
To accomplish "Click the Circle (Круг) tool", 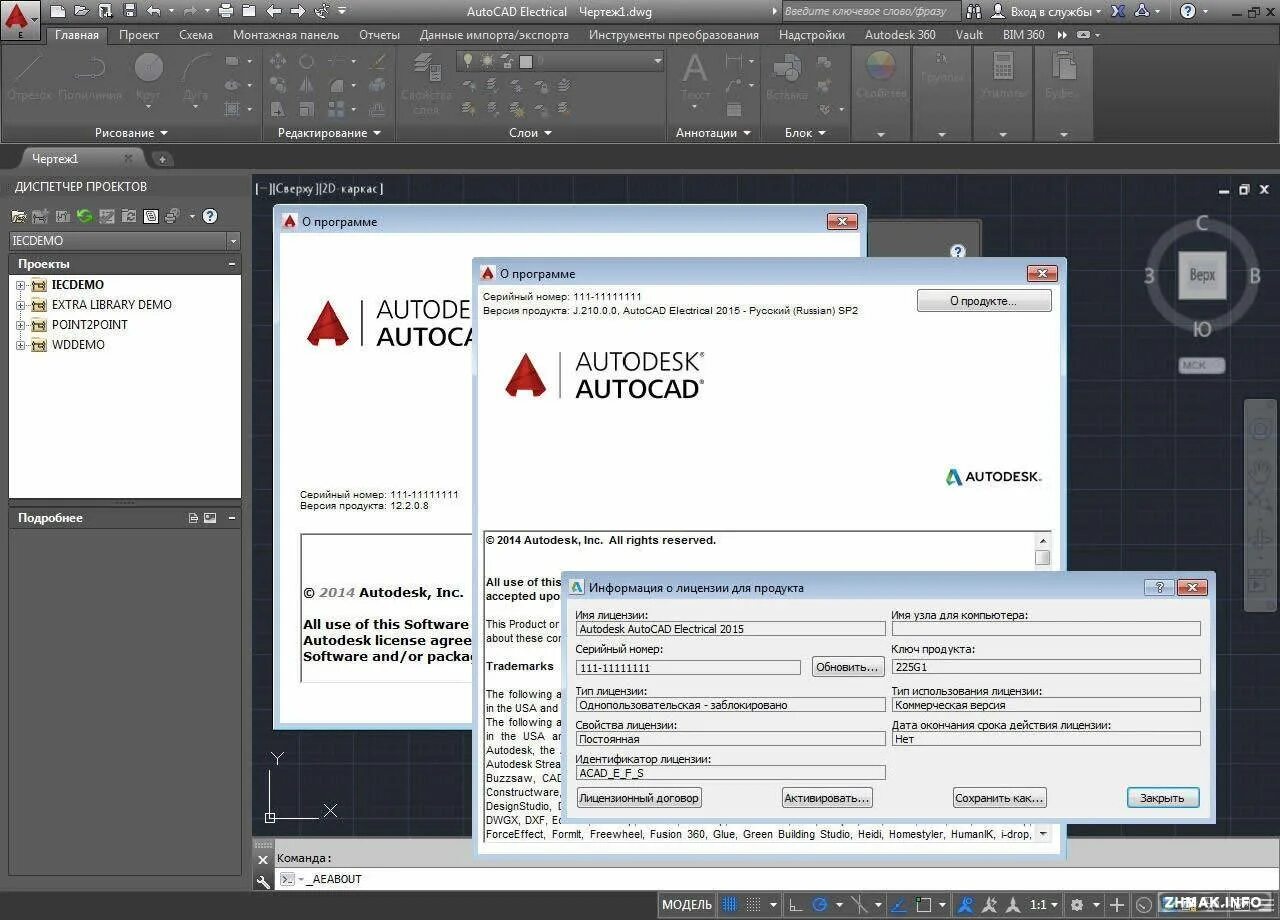I will [148, 76].
